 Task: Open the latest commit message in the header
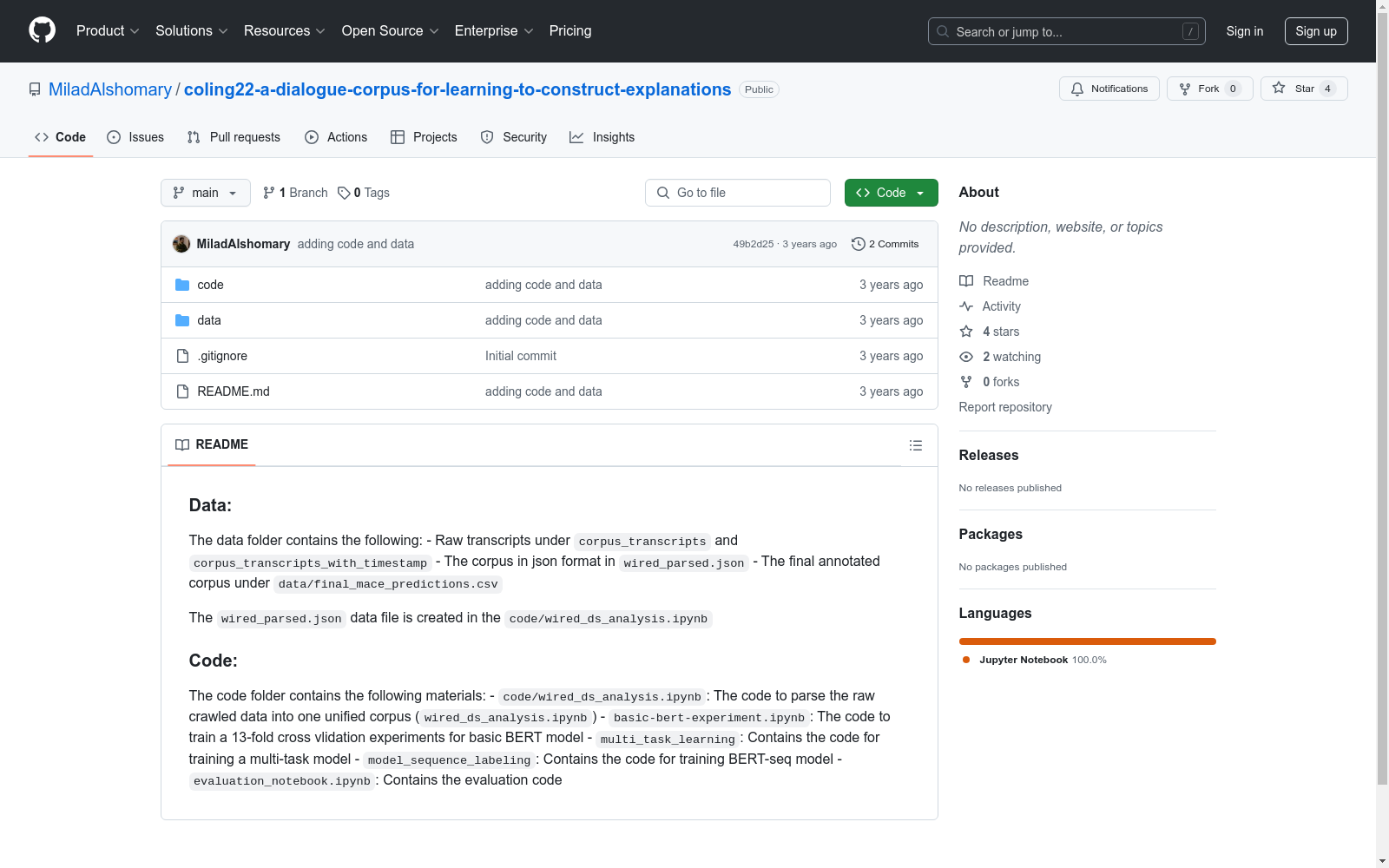(356, 244)
